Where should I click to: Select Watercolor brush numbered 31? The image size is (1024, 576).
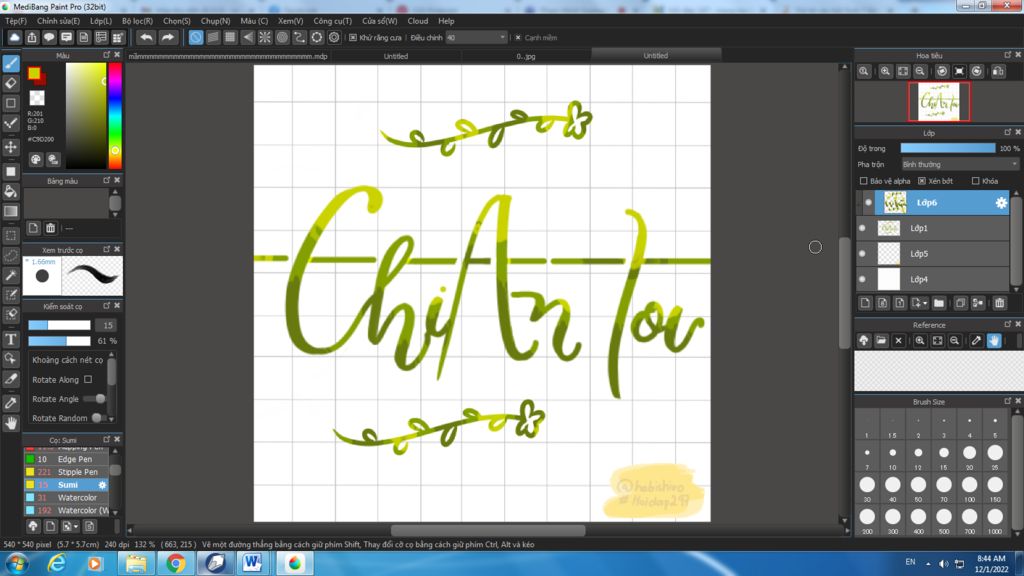coord(66,498)
